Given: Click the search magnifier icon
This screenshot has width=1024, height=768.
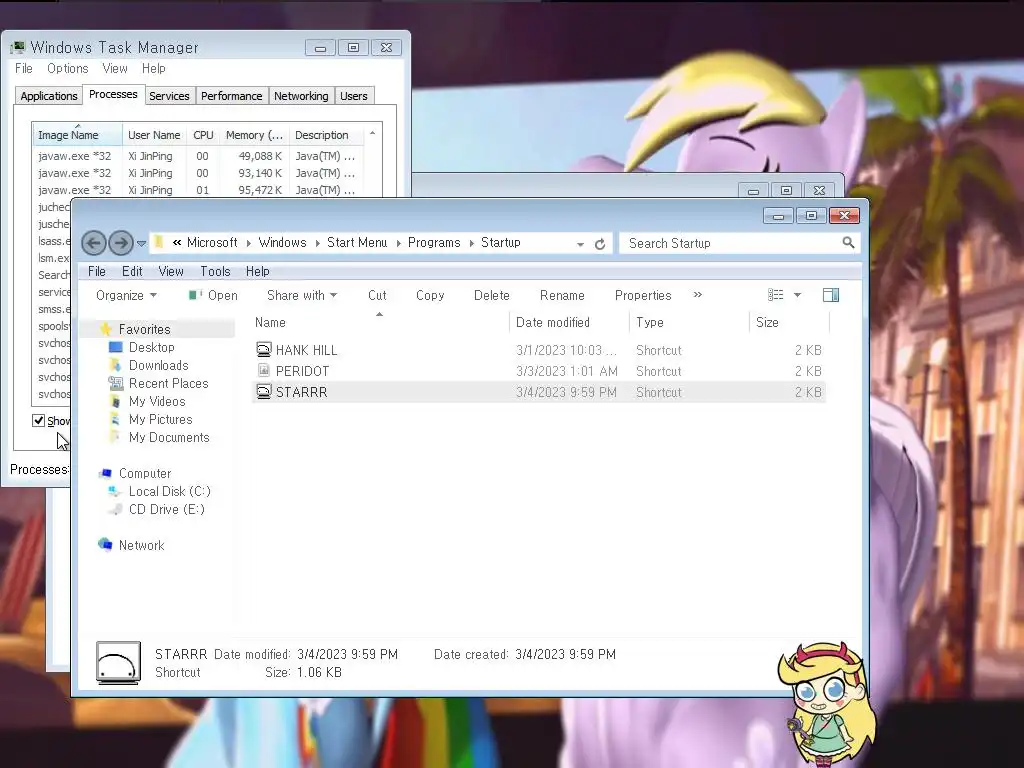Looking at the screenshot, I should click(848, 243).
